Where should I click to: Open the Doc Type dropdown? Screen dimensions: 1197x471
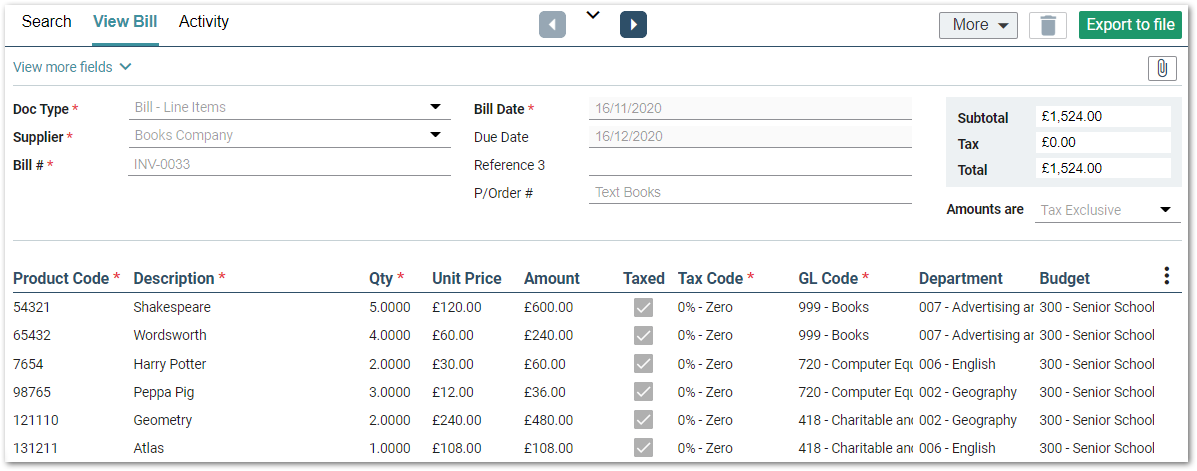(435, 107)
